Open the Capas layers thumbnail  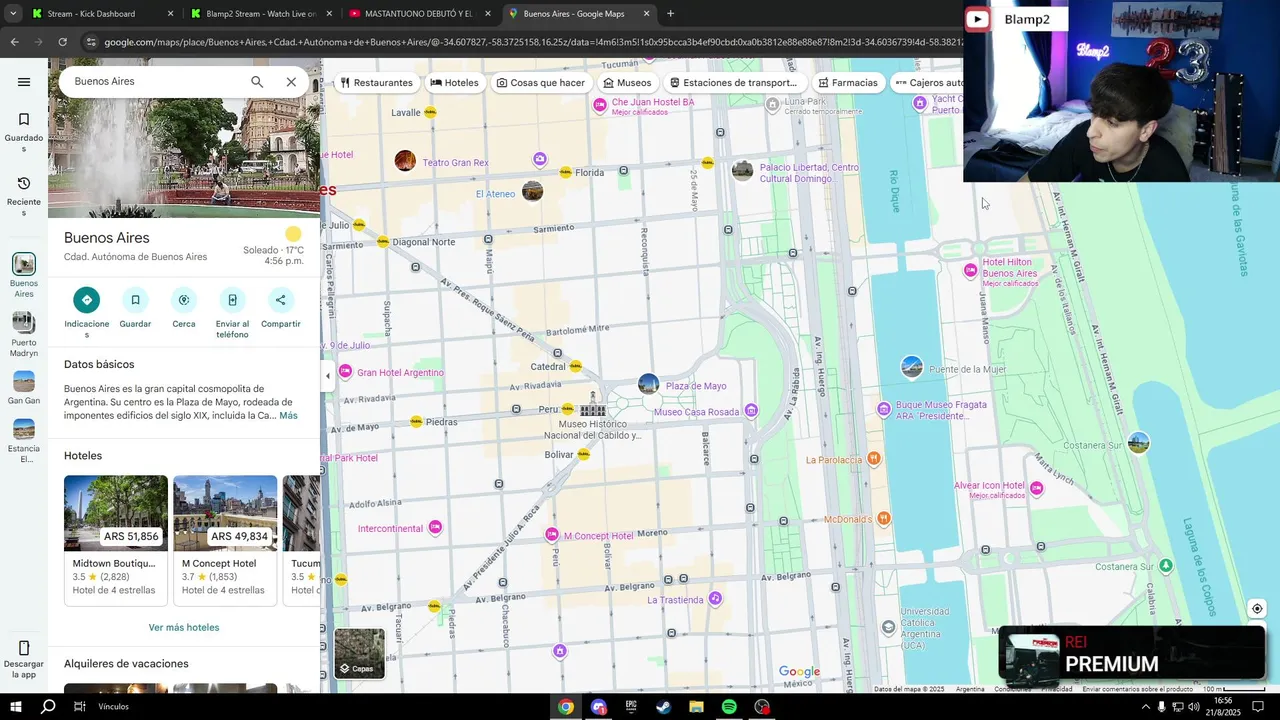[359, 654]
